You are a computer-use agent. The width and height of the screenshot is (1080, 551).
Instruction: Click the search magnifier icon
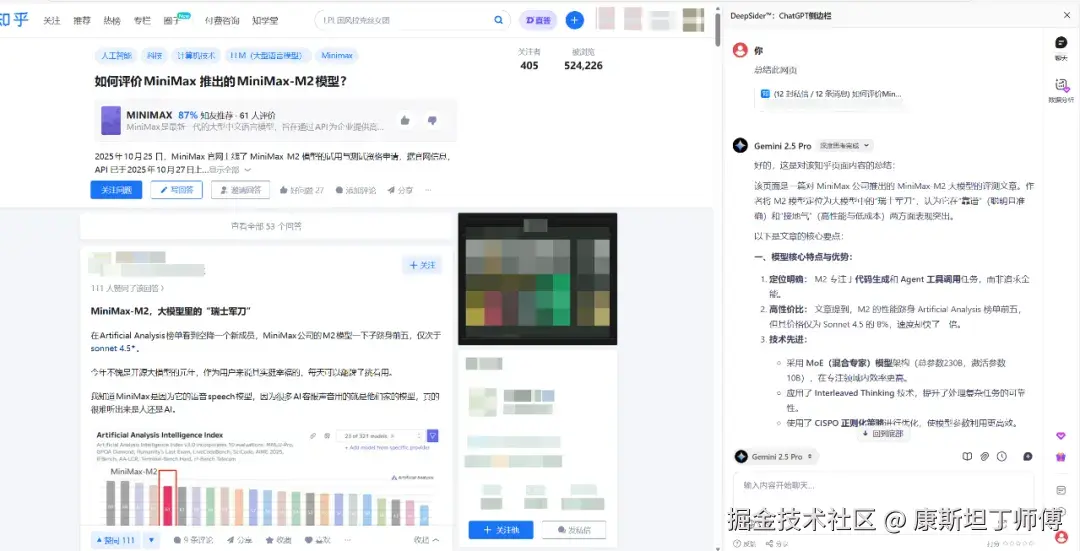[498, 20]
